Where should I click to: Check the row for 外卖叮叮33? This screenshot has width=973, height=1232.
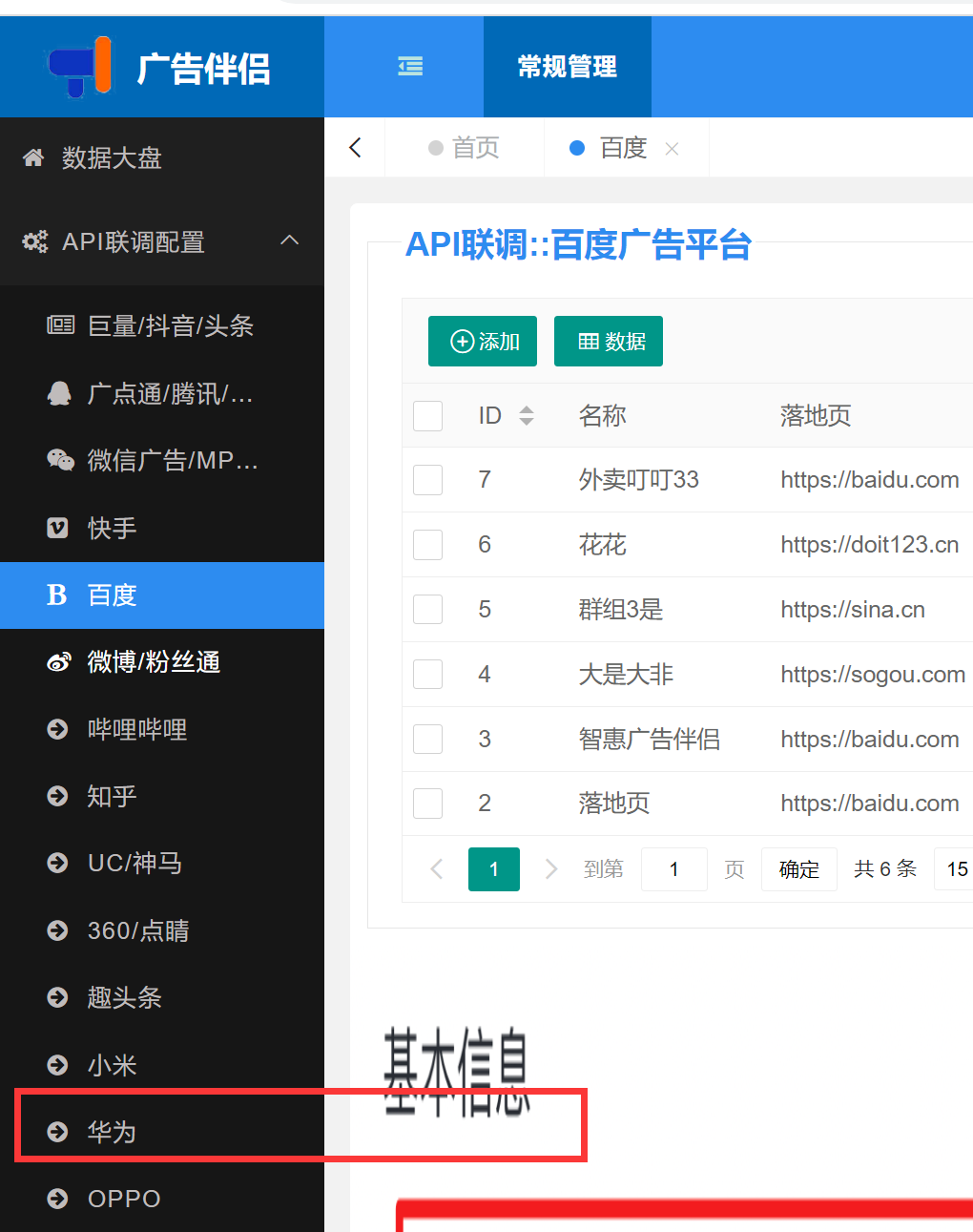(x=428, y=479)
